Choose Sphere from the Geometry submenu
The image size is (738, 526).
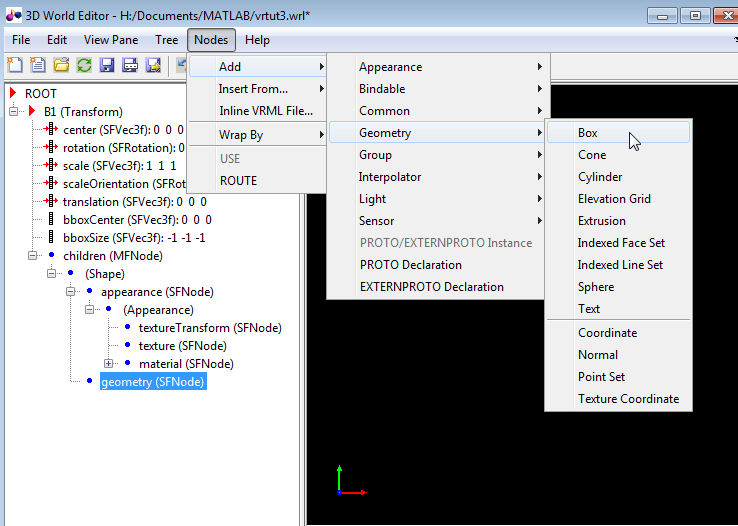(x=618, y=287)
